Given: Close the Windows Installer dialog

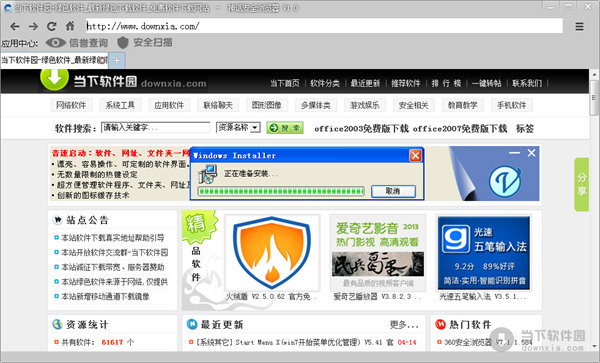Looking at the screenshot, I should pos(415,156).
